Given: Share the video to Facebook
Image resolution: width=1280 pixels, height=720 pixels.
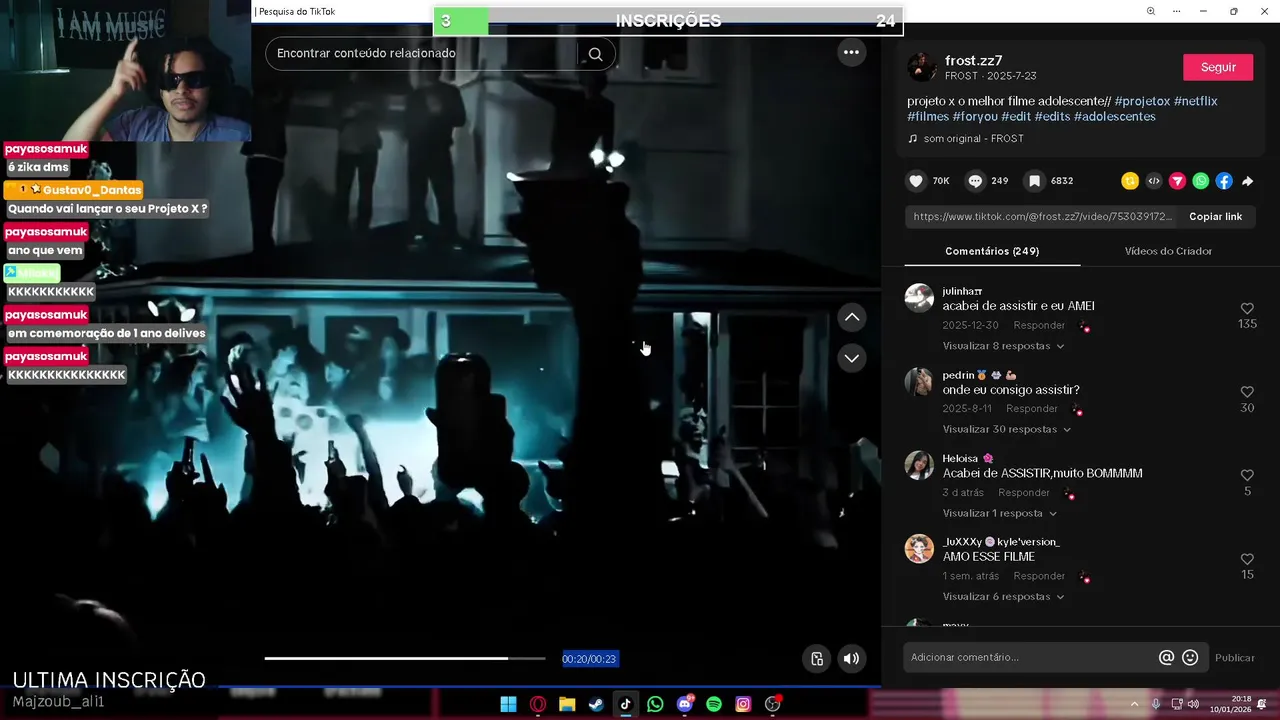Looking at the screenshot, I should pyautogui.click(x=1224, y=181).
